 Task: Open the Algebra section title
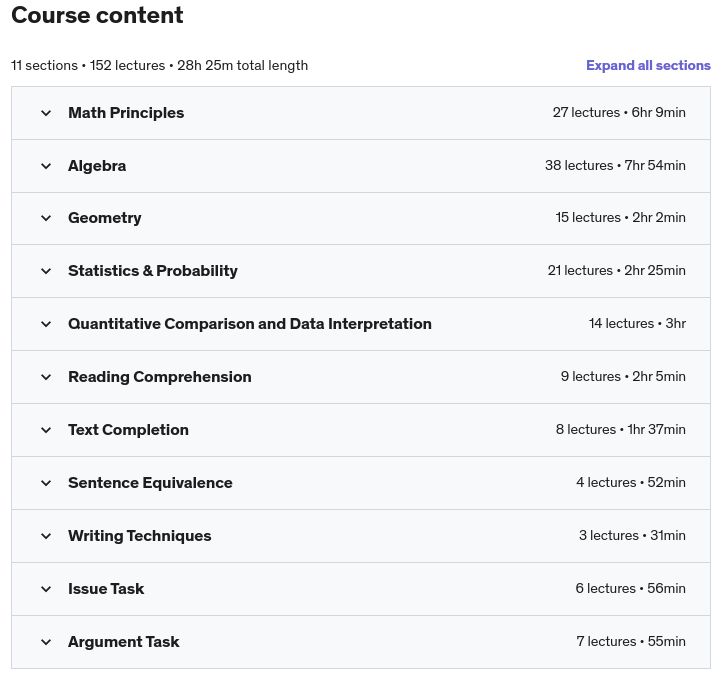coord(97,166)
